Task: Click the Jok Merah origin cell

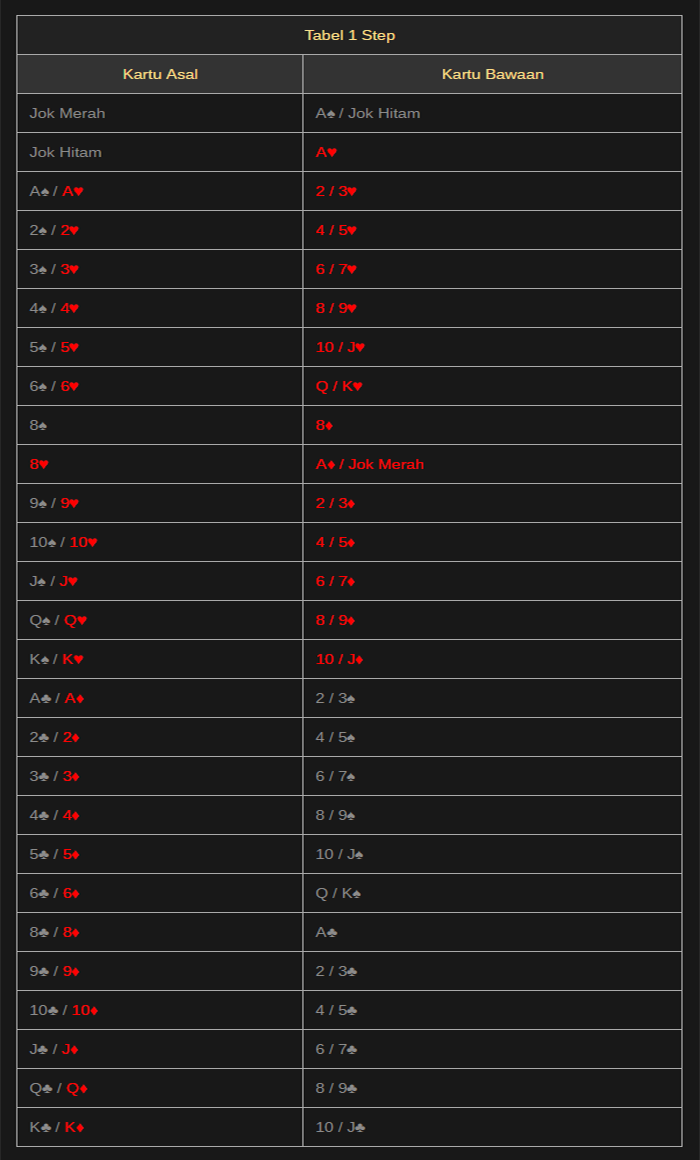Action: 160,113
